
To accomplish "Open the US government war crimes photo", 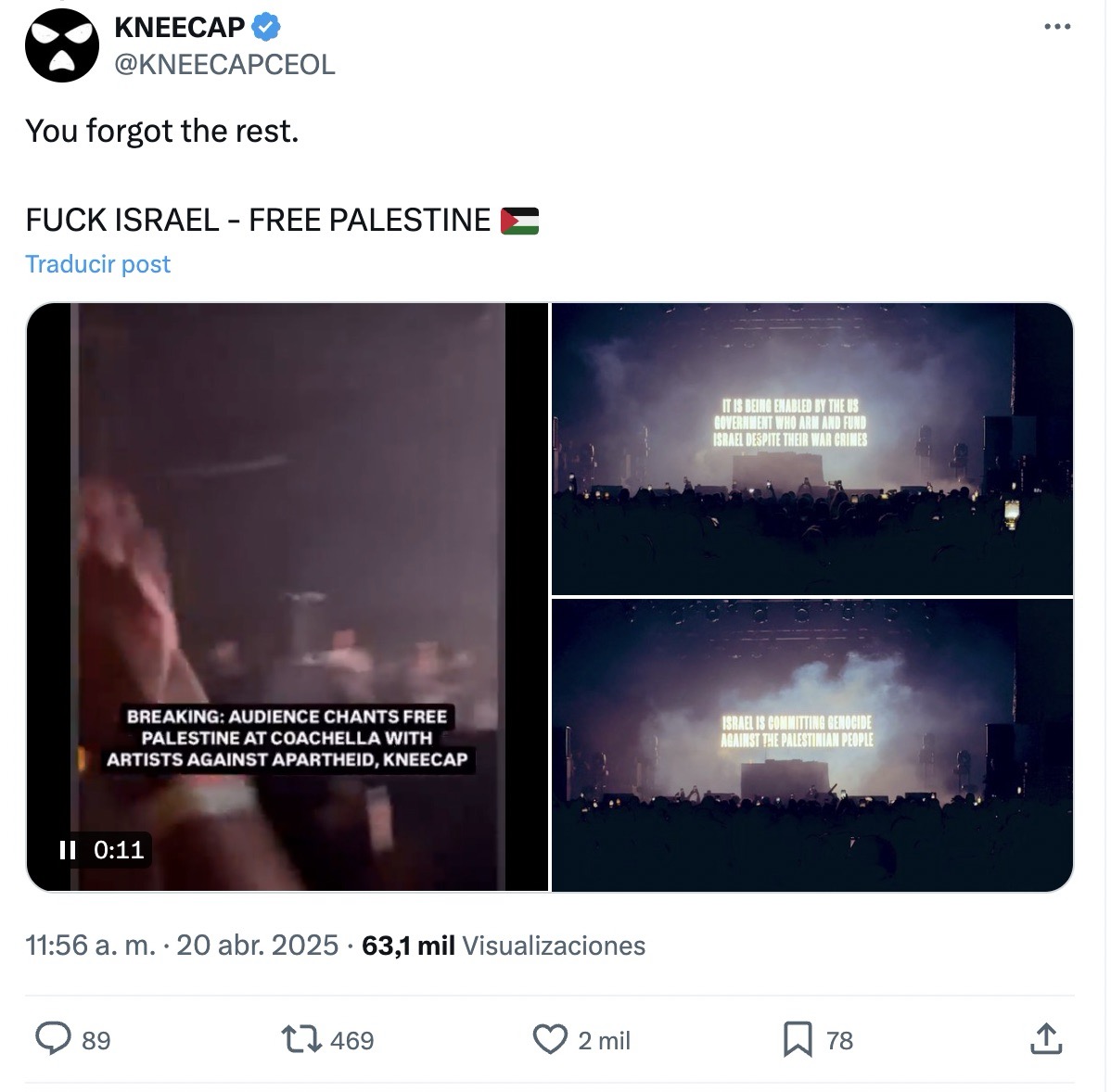I will [x=812, y=449].
